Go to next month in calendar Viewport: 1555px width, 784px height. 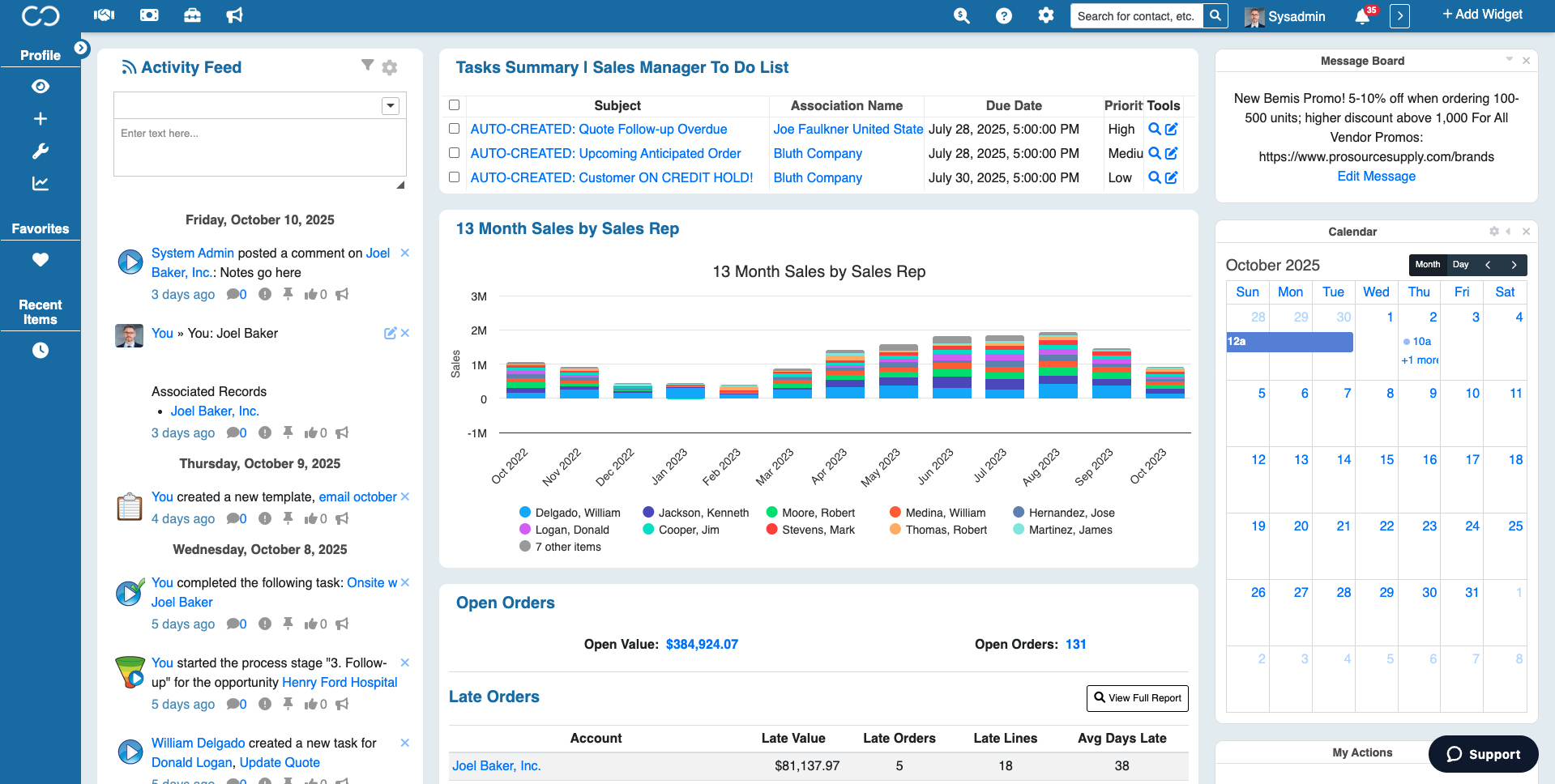click(1513, 265)
